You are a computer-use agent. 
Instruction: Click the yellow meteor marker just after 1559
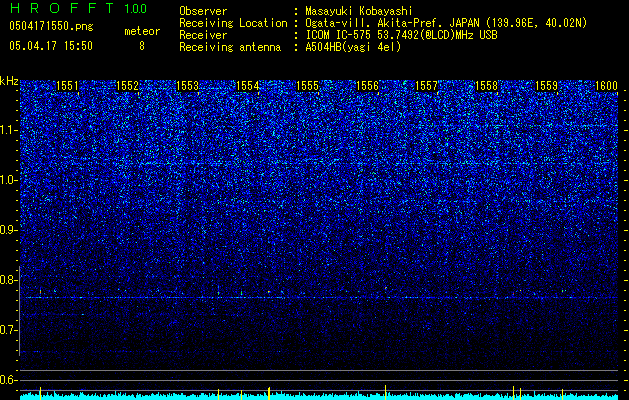click(562, 394)
